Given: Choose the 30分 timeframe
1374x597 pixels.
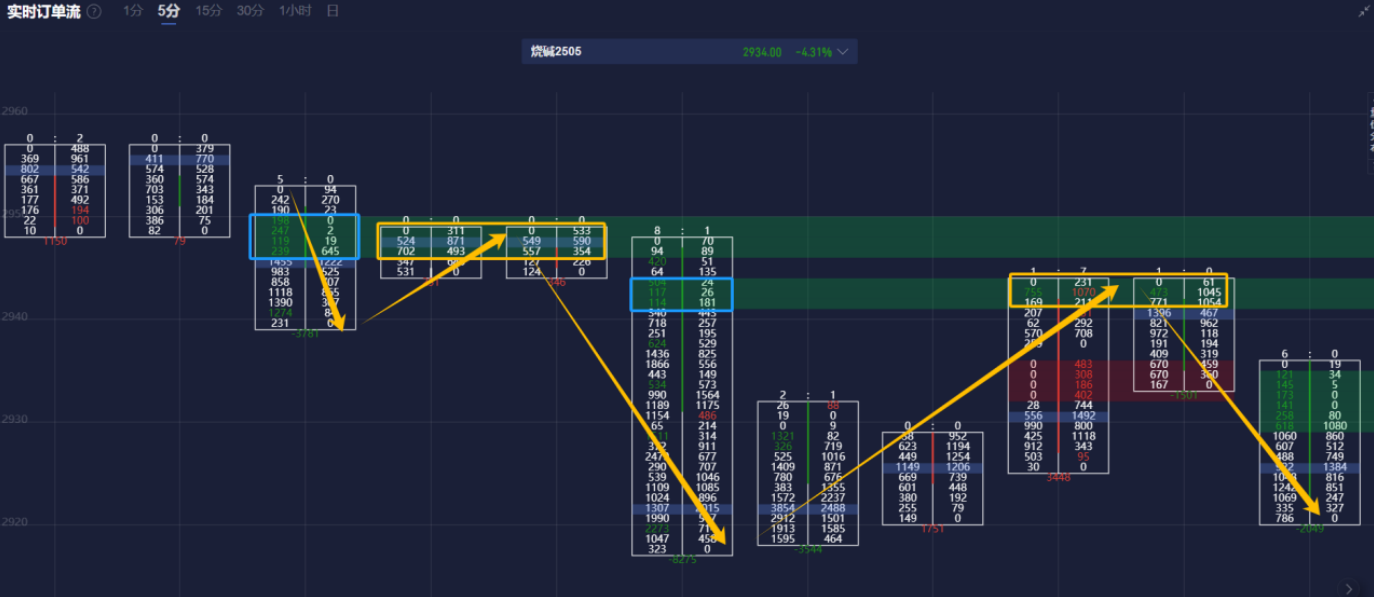Looking at the screenshot, I should coord(250,11).
